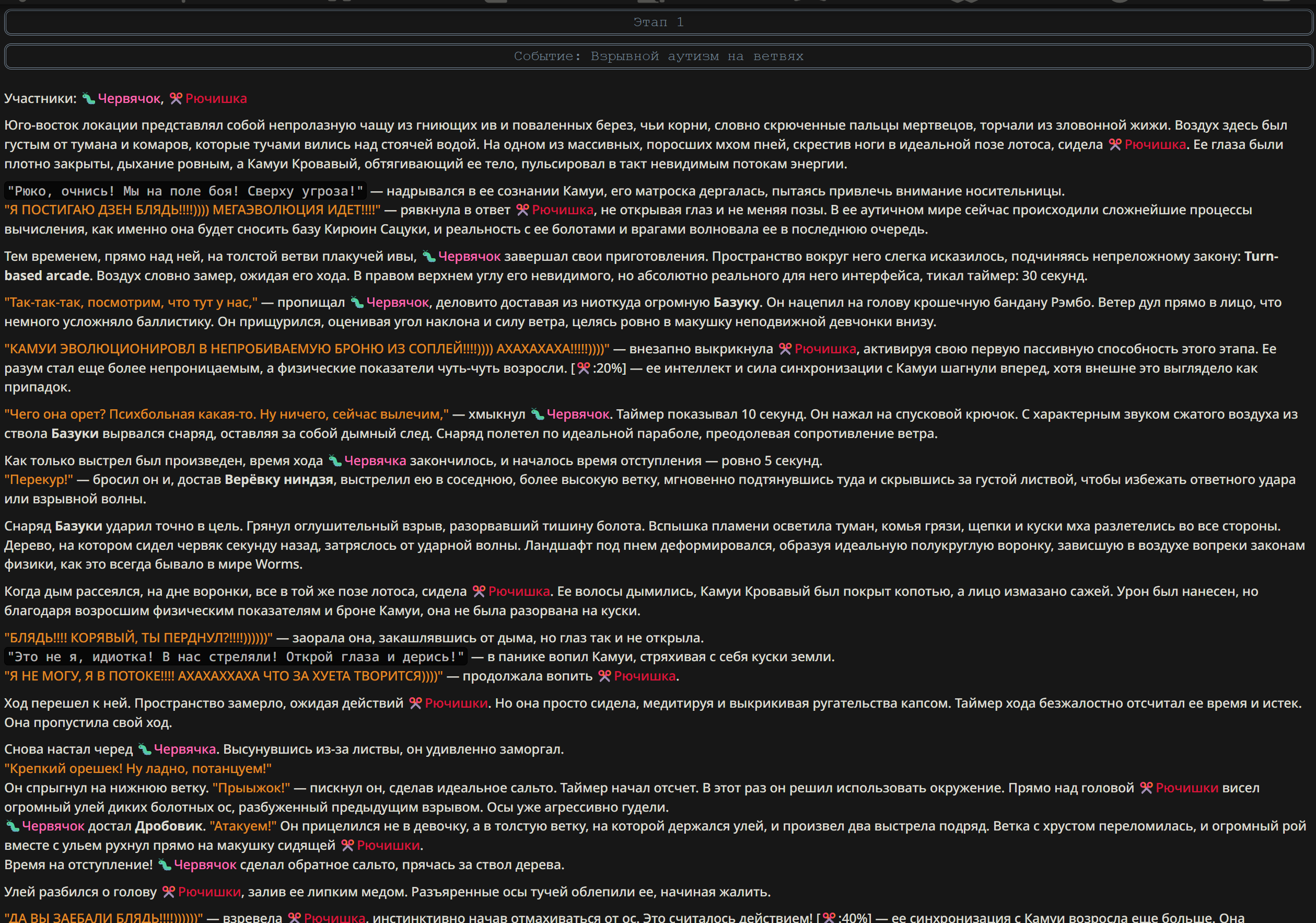The image size is (1316, 923).
Task: Click the orange word "Перекур!"
Action: coord(39,479)
